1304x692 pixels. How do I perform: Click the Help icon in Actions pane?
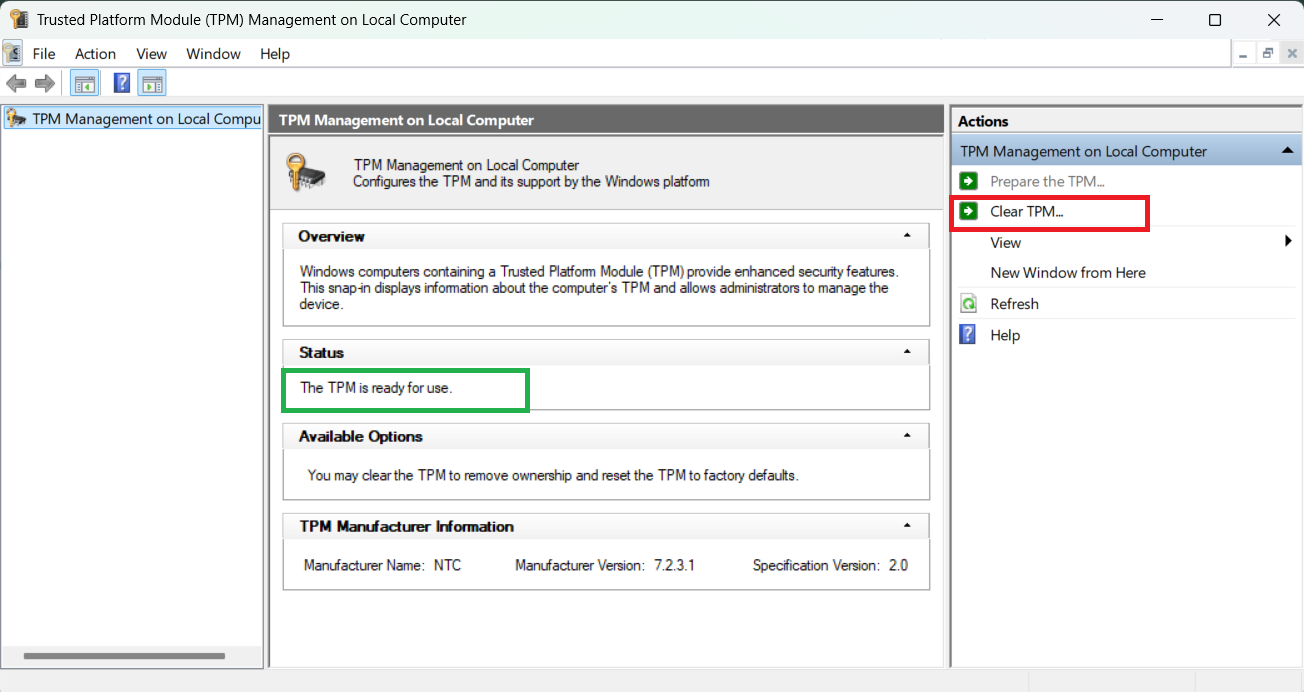[x=968, y=335]
